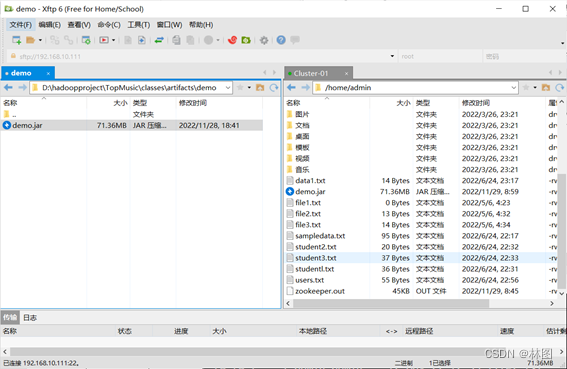Screen dimensions: 567x369
Task: Open the address bar host dropdown arrow
Action: coord(392,56)
